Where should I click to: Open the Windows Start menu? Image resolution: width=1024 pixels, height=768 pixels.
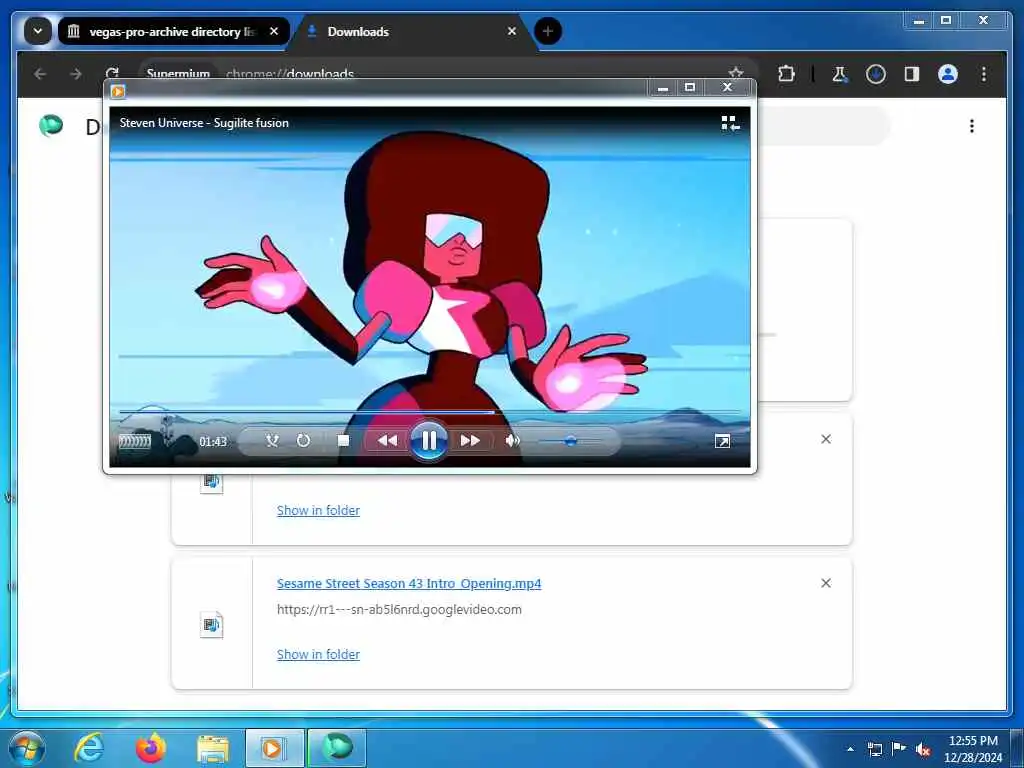(27, 747)
